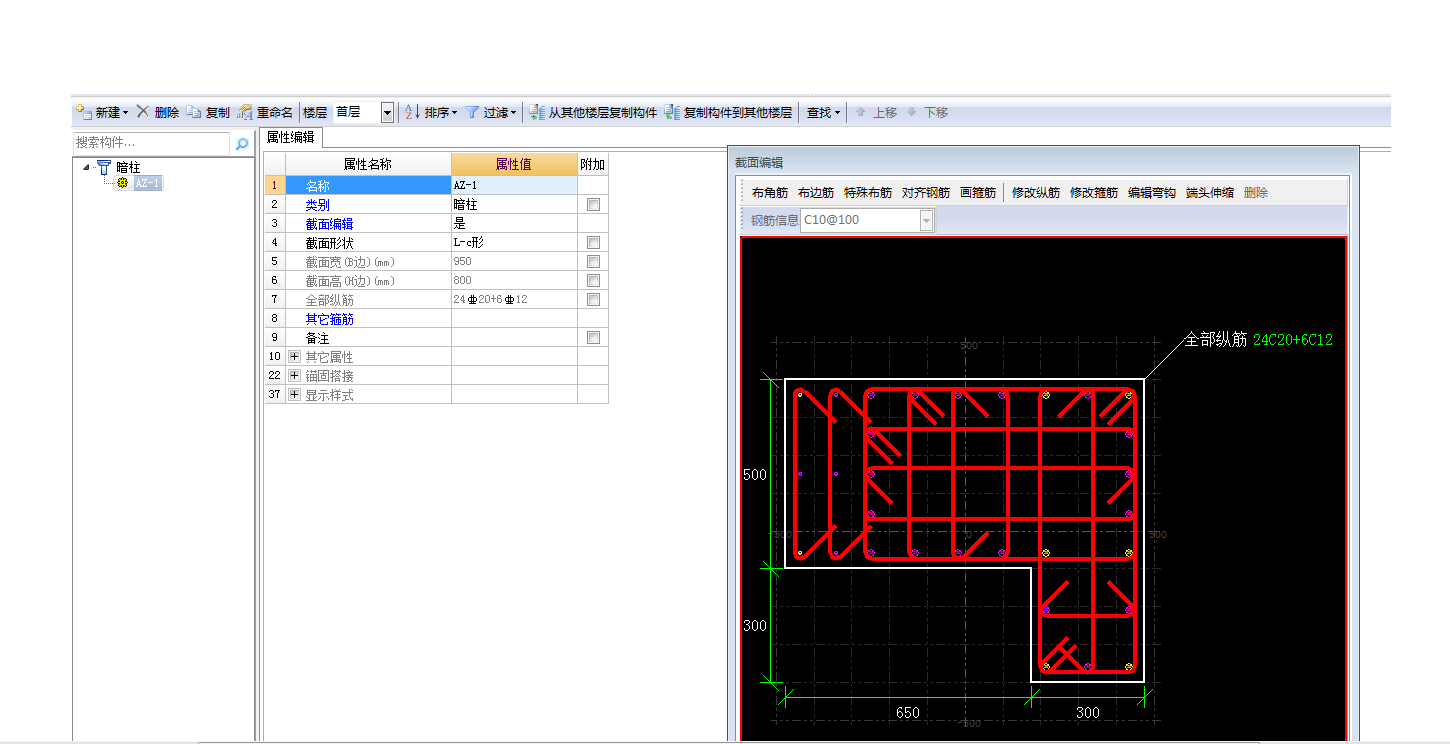Image resolution: width=1450 pixels, height=744 pixels.
Task: Click the 布角筋 tool
Action: pos(770,193)
